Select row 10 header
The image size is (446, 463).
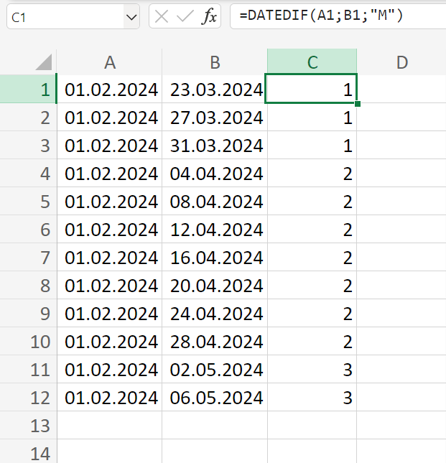(x=28, y=341)
